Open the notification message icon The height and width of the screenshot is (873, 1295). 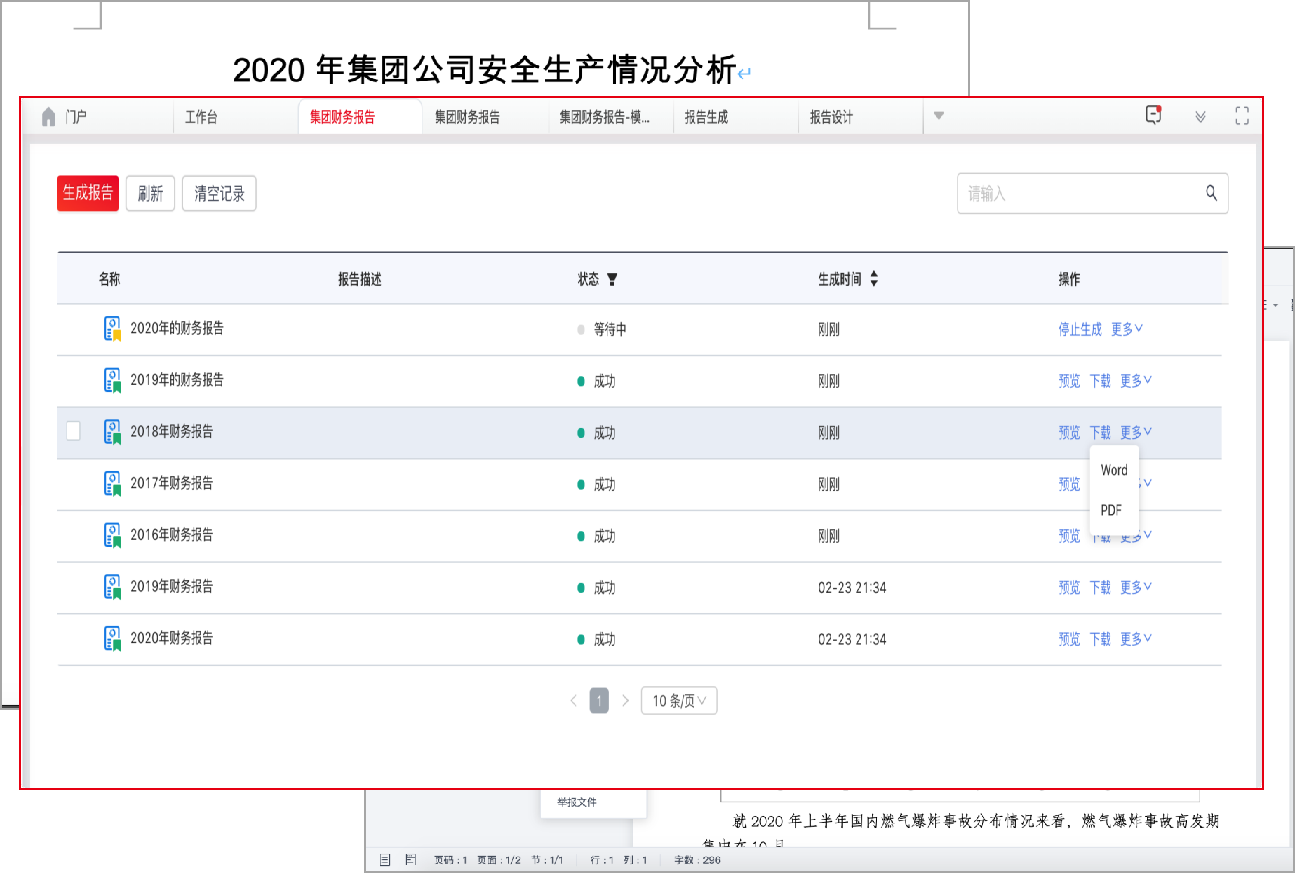click(1154, 115)
